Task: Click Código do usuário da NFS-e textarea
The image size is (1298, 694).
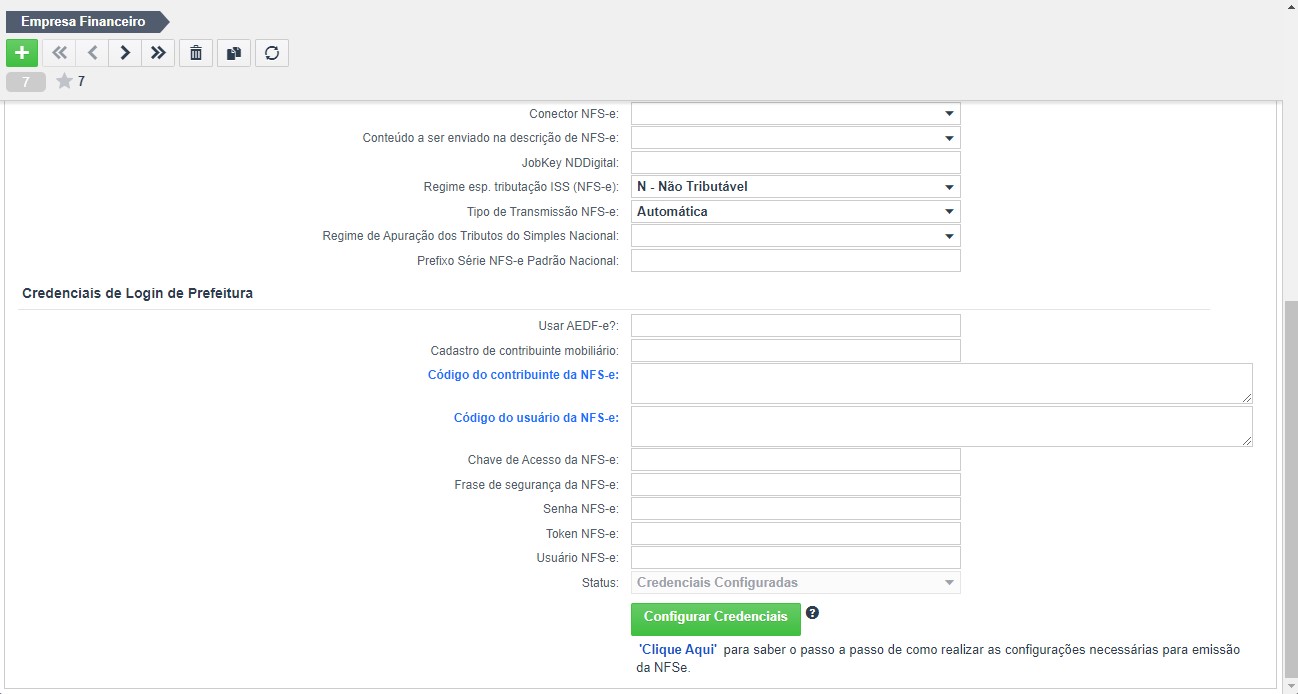Action: click(x=942, y=427)
